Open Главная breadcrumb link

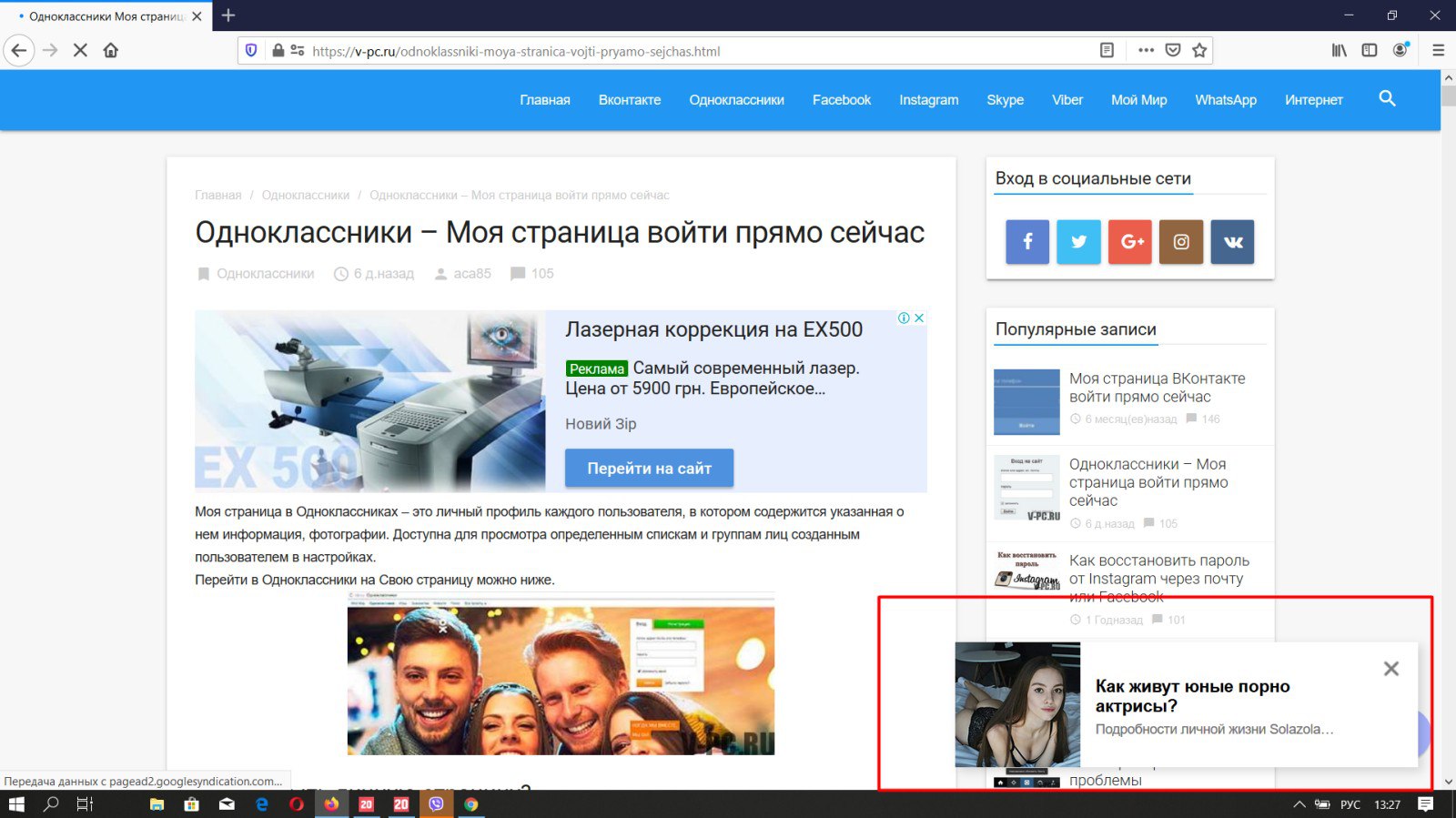218,195
